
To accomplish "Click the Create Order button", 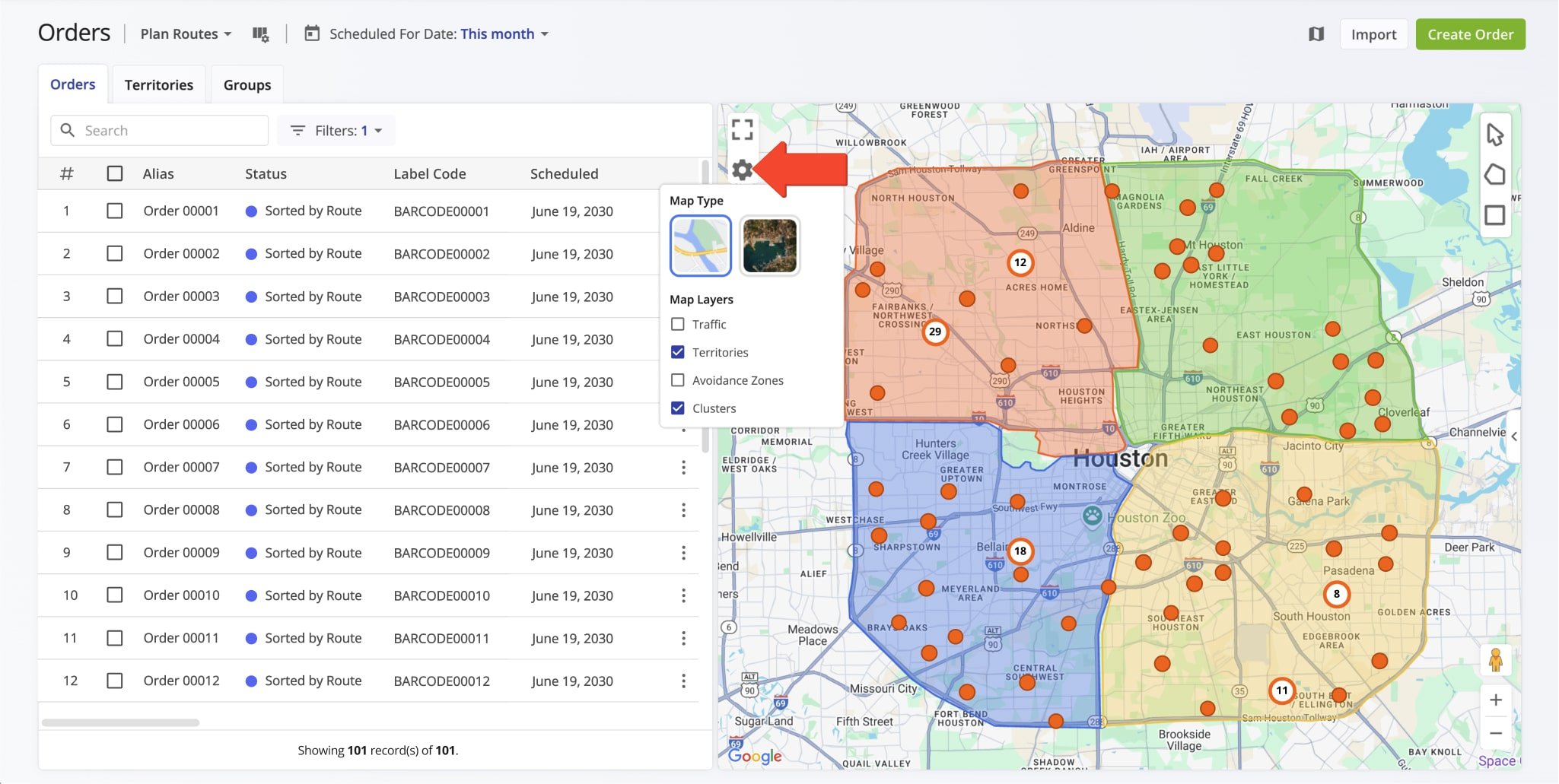I will pos(1470,34).
